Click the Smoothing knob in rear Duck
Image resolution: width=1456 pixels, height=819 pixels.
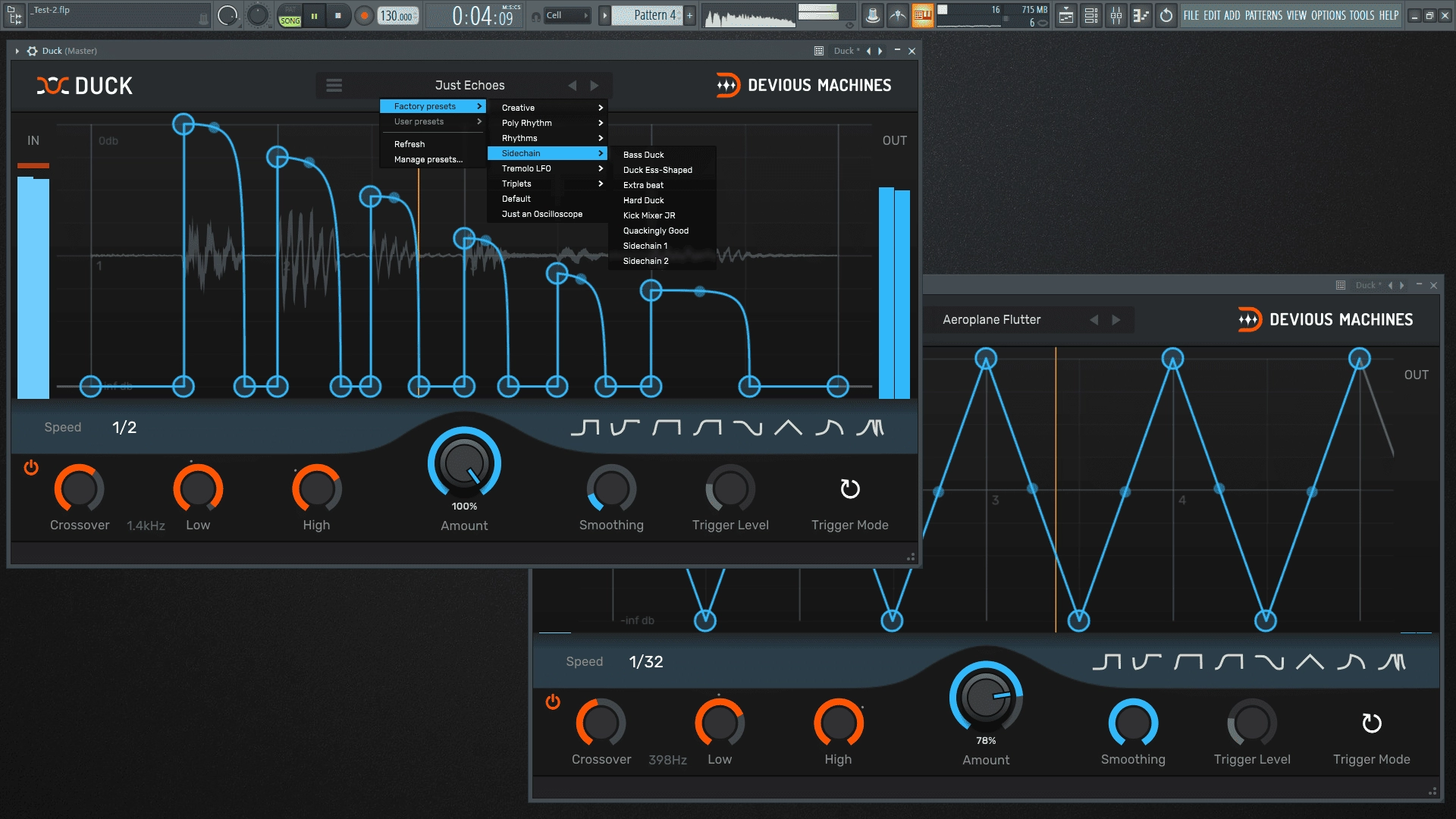click(x=1133, y=723)
